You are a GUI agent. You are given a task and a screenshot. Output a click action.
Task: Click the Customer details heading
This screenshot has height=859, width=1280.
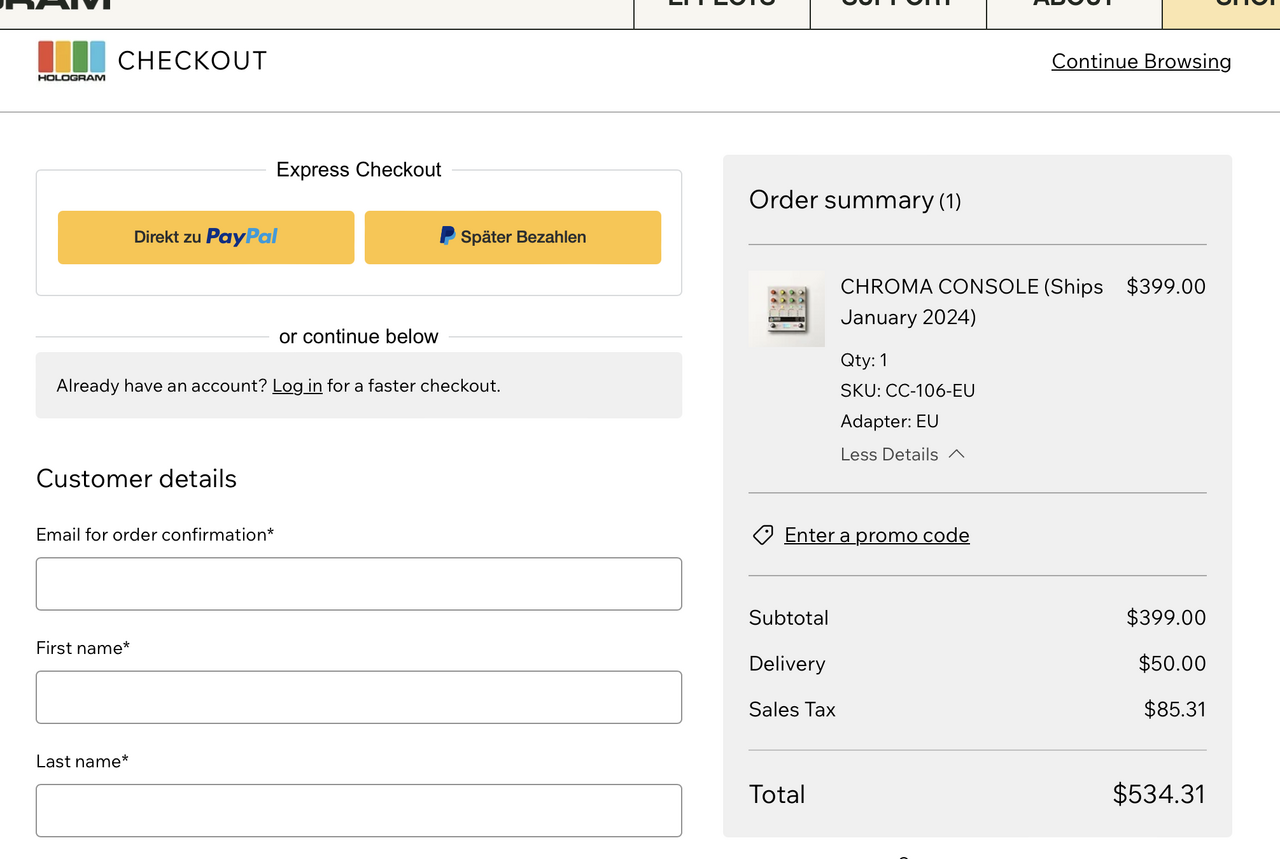click(x=136, y=479)
